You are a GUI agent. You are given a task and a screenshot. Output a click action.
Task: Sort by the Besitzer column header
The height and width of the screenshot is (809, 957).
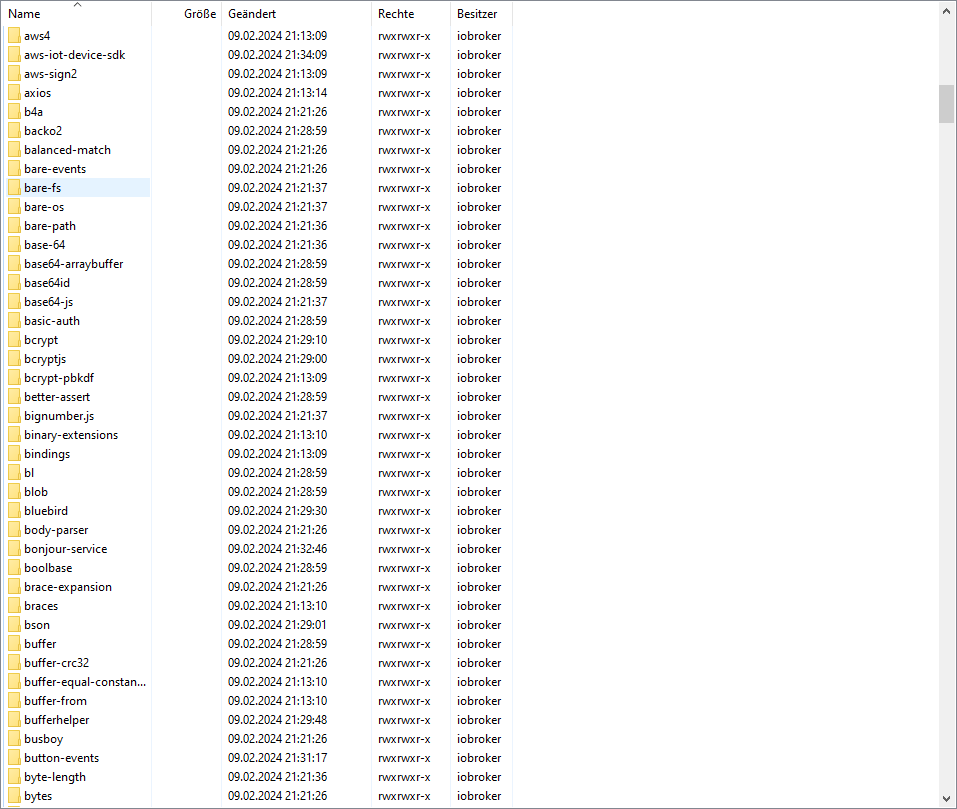click(481, 13)
